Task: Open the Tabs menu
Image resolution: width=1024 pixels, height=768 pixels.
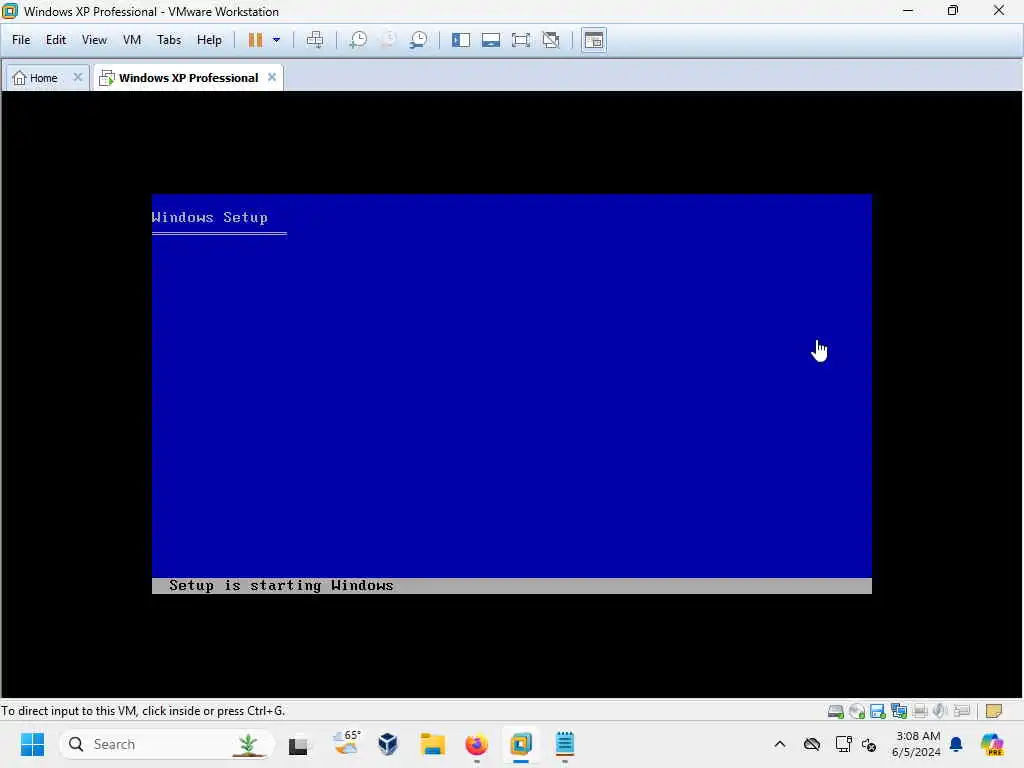Action: tap(169, 40)
